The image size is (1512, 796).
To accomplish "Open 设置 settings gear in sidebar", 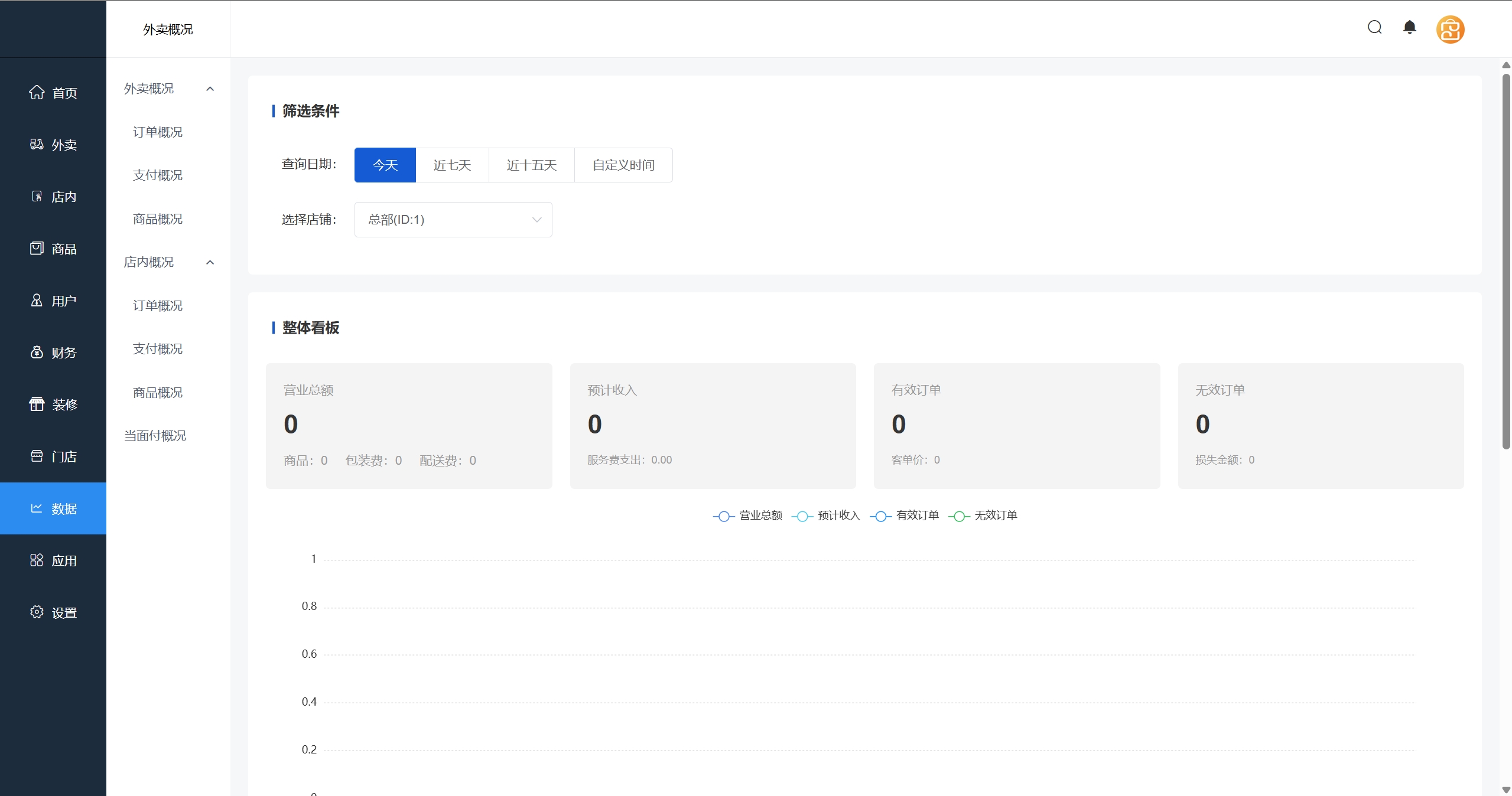I will click(x=53, y=612).
